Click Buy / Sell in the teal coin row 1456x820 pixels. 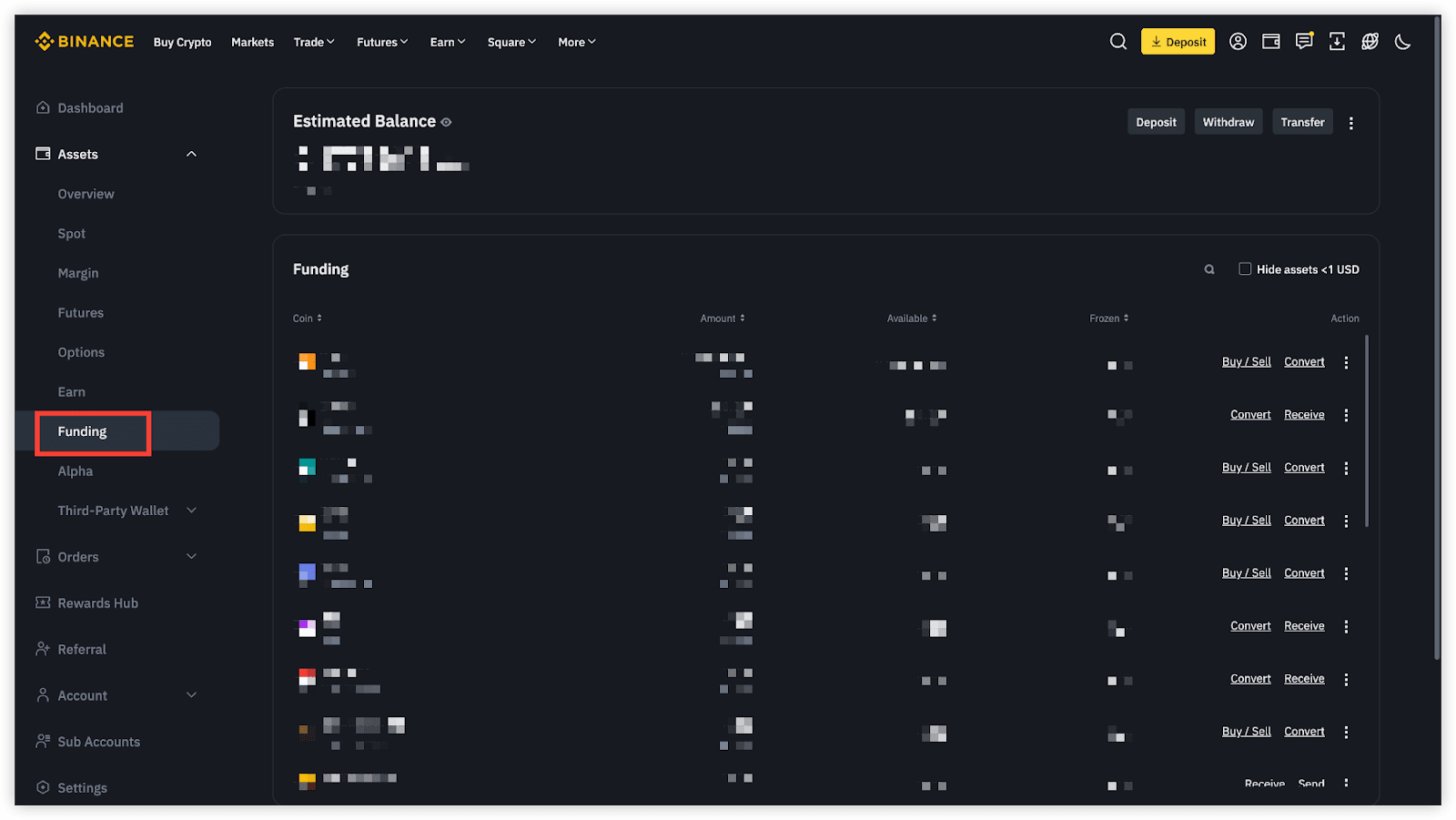(x=1247, y=468)
